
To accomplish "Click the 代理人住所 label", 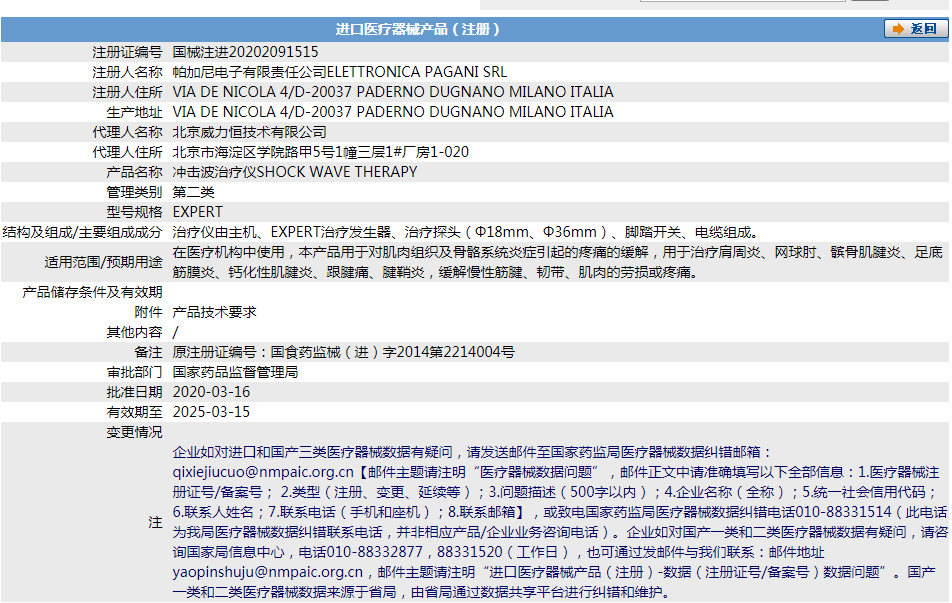I will (x=127, y=152).
